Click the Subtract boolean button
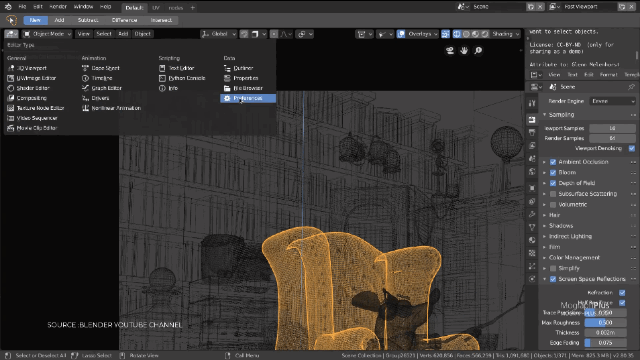The image size is (640, 360). 88,20
